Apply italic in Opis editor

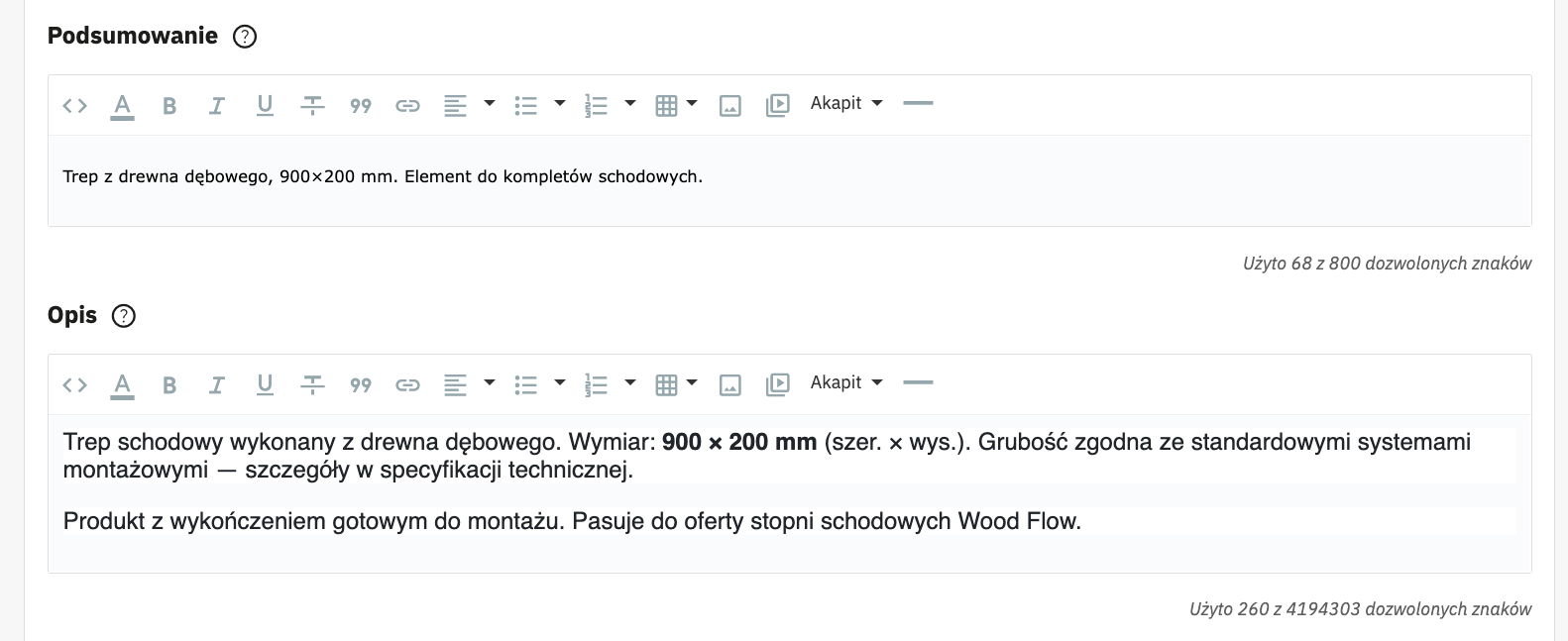217,384
